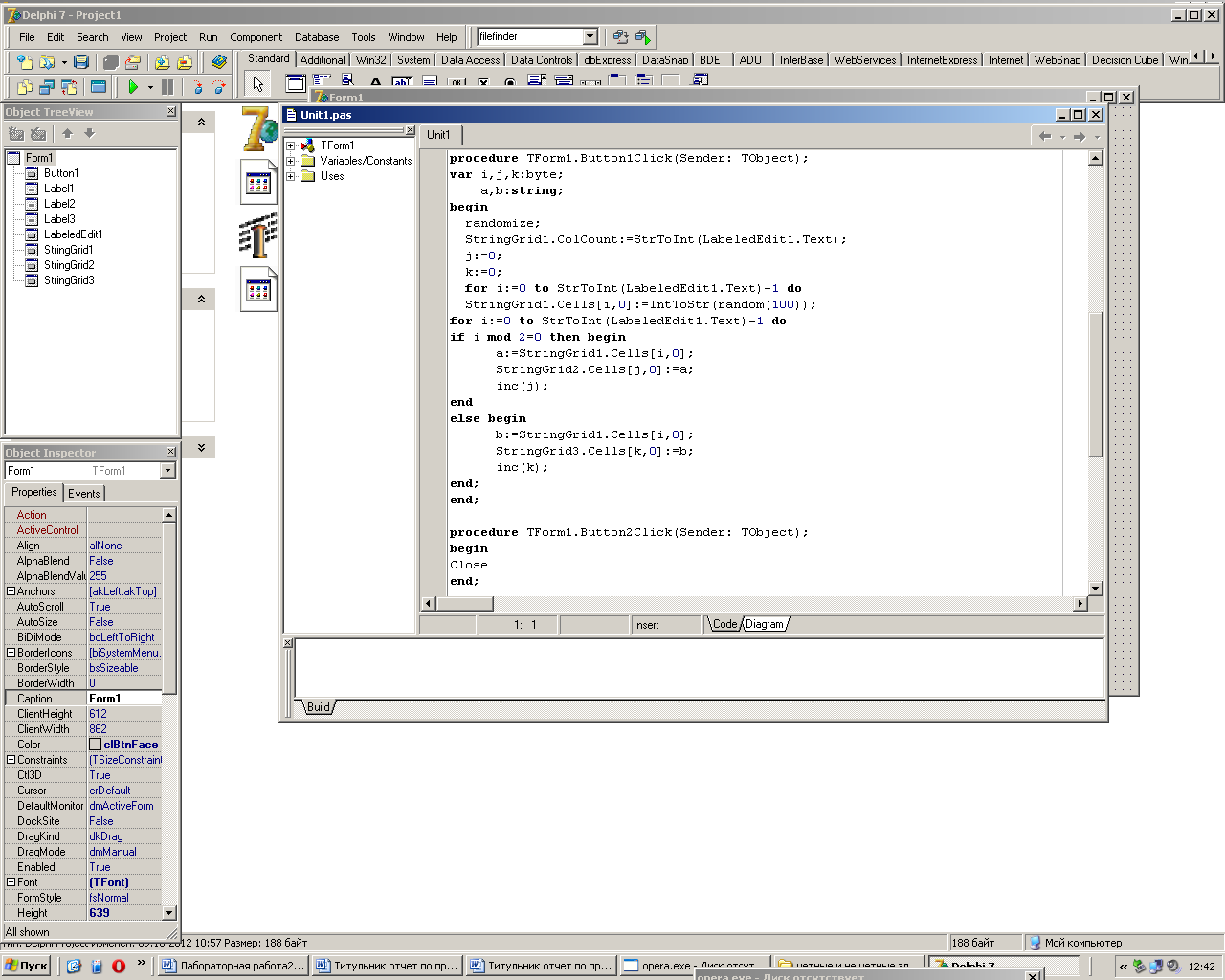Image resolution: width=1225 pixels, height=980 pixels.
Task: Expand the BorderIcons property
Action: click(x=11, y=653)
